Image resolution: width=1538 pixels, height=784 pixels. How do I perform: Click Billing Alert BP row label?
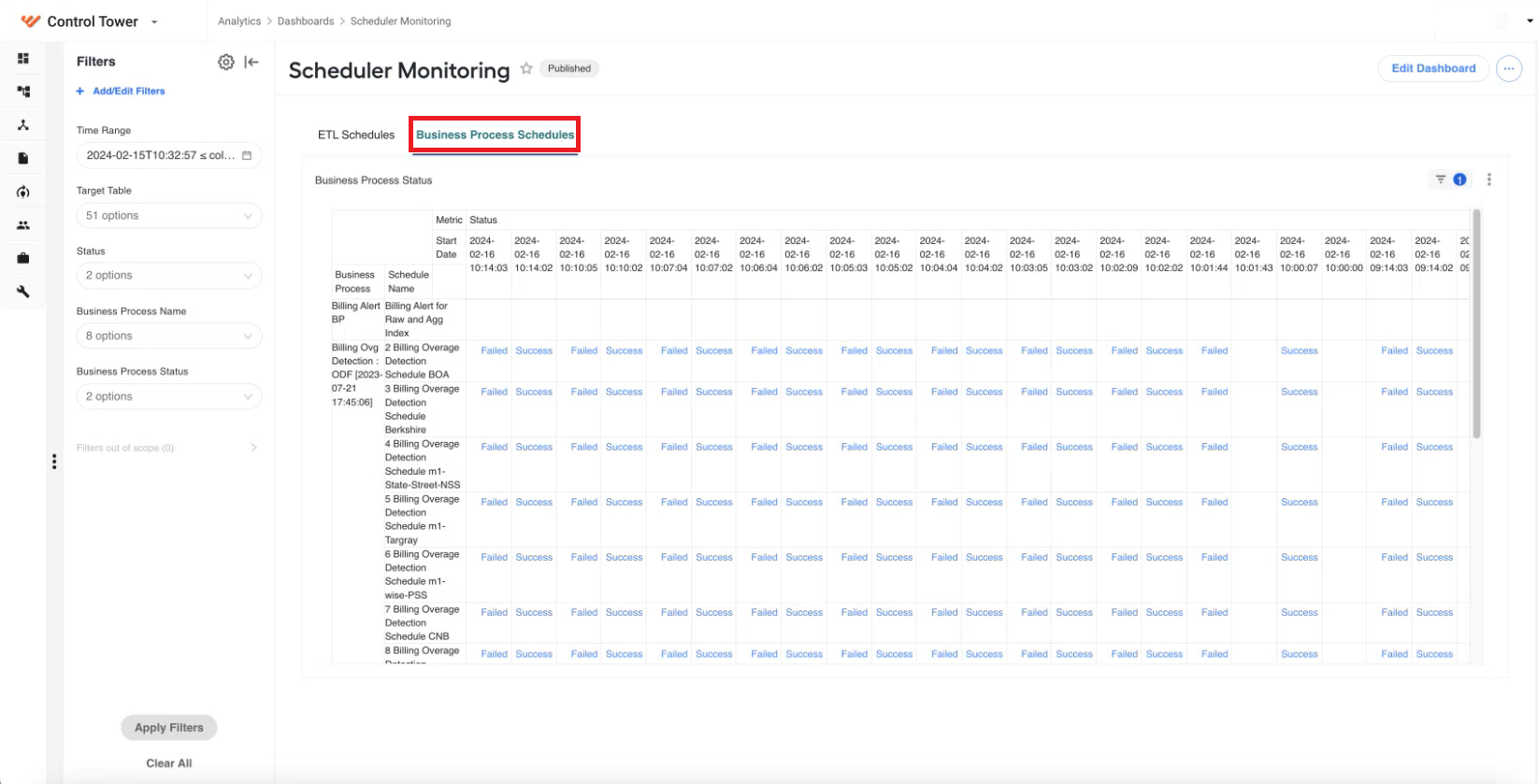[x=355, y=312]
